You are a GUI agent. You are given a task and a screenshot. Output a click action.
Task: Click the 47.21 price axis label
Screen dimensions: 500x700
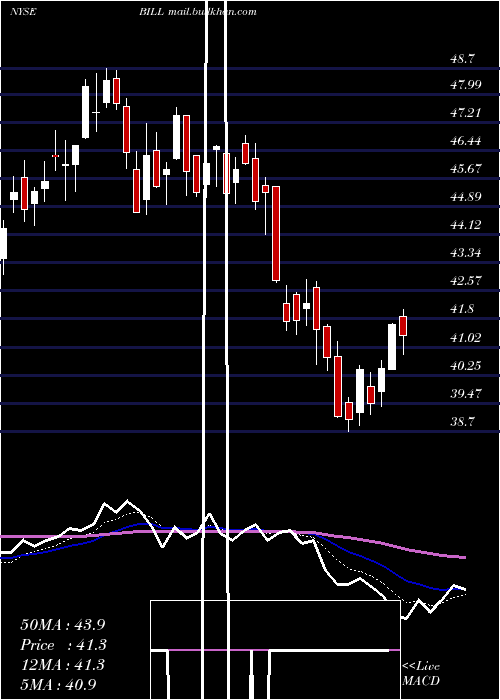coord(466,112)
